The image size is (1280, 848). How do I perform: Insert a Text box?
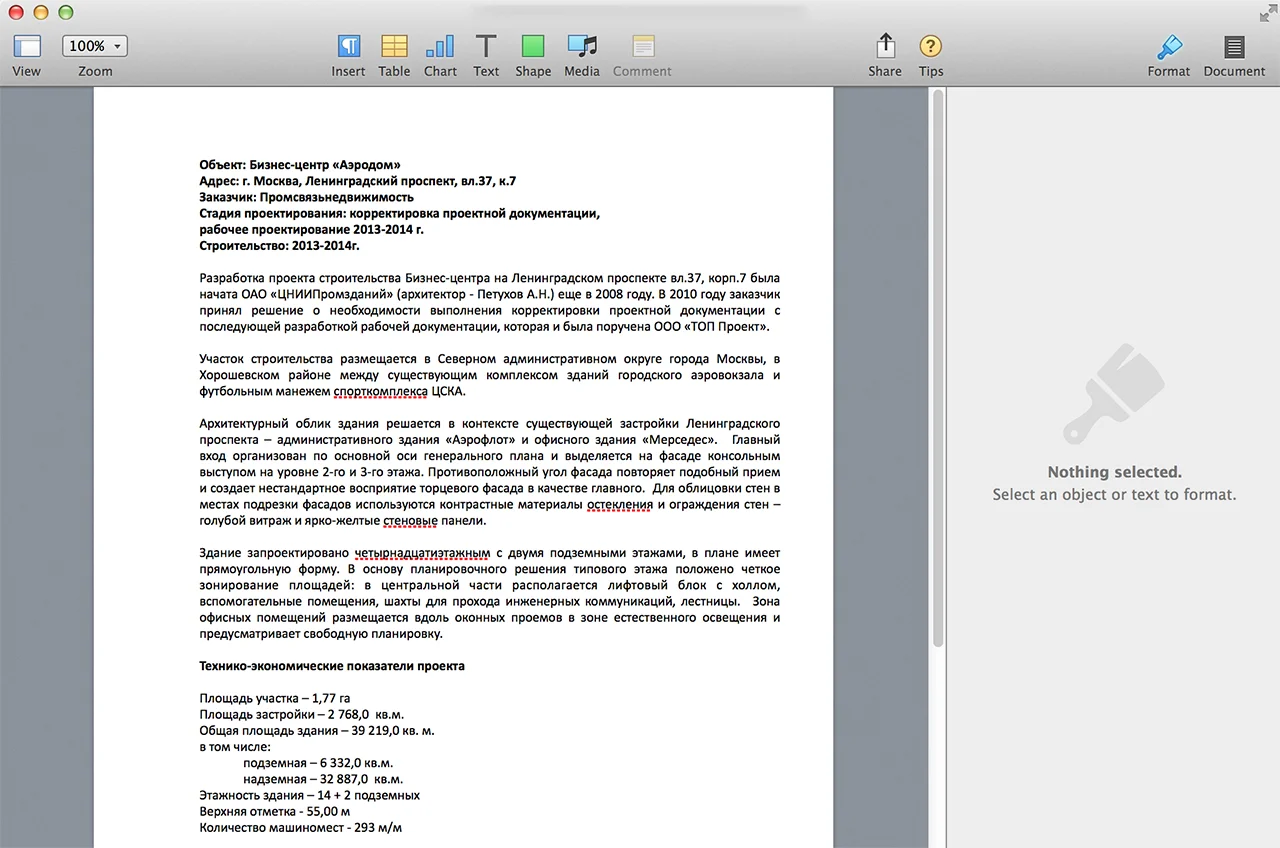coord(486,46)
